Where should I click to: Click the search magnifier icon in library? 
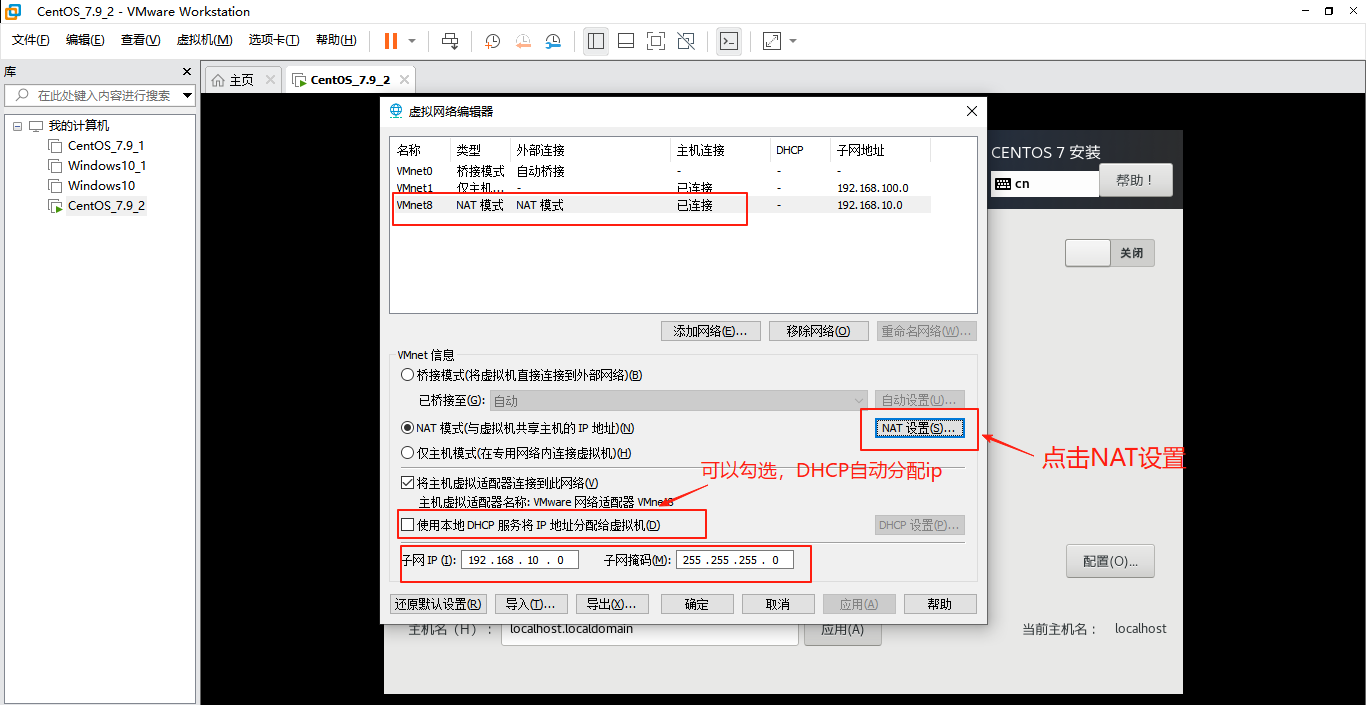(x=21, y=95)
